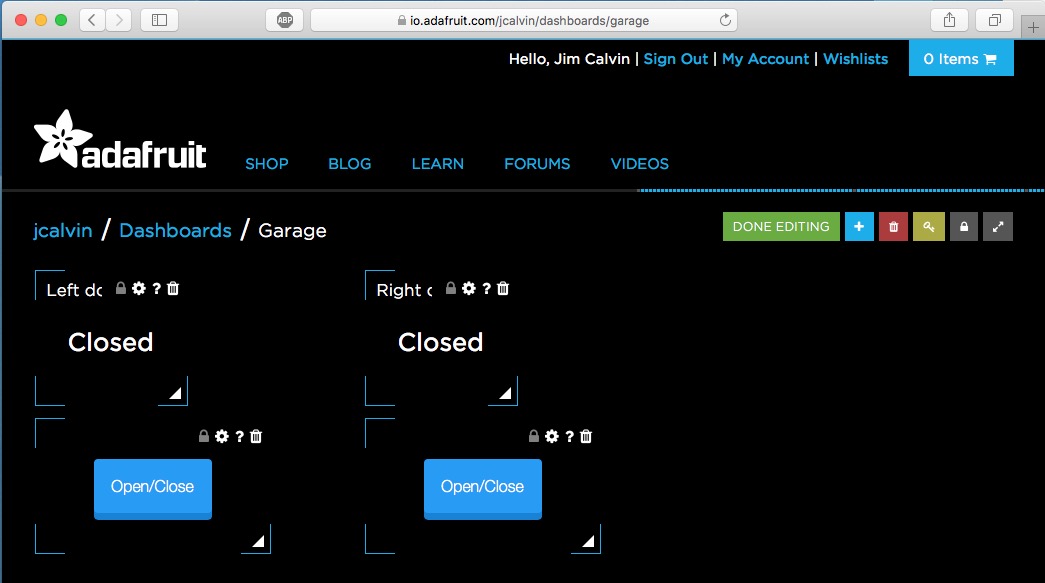Click the adafruit logo

120,141
